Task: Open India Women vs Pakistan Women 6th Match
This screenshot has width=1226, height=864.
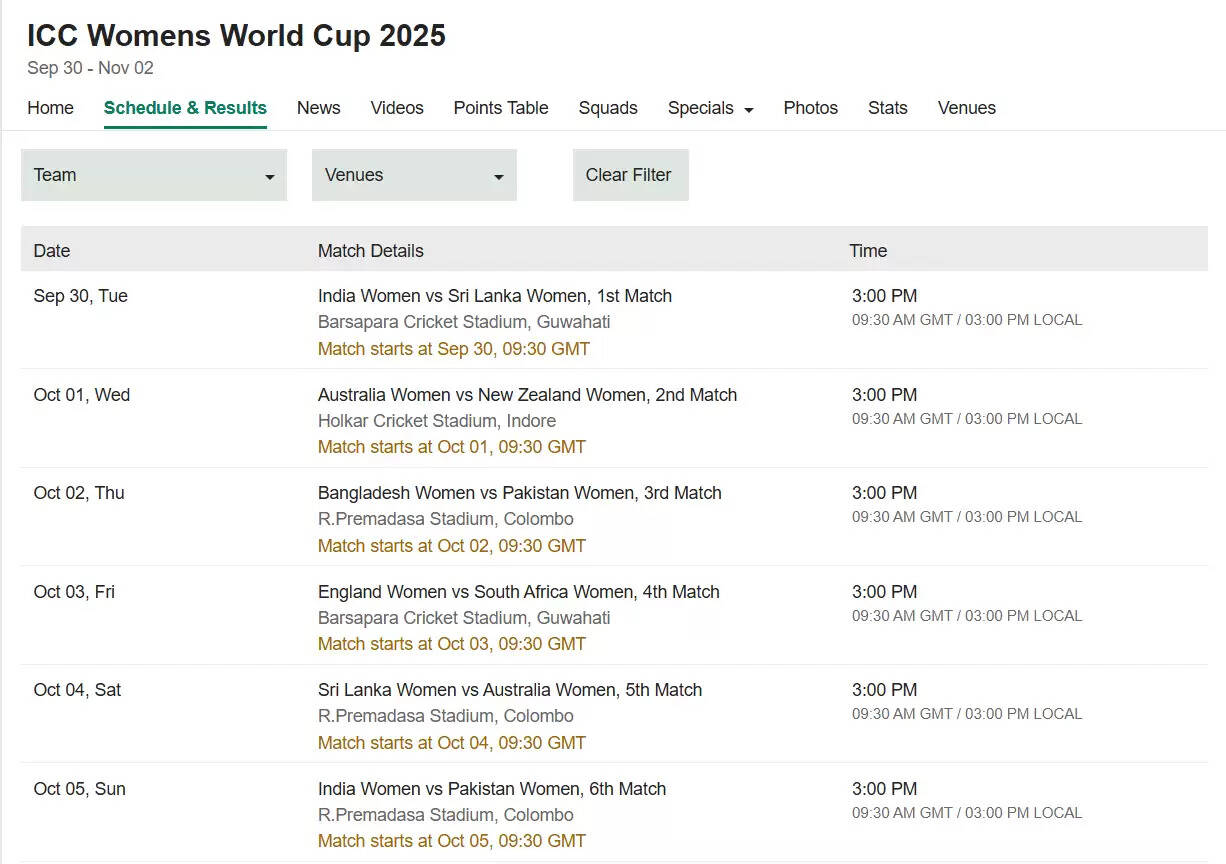Action: coord(492,789)
